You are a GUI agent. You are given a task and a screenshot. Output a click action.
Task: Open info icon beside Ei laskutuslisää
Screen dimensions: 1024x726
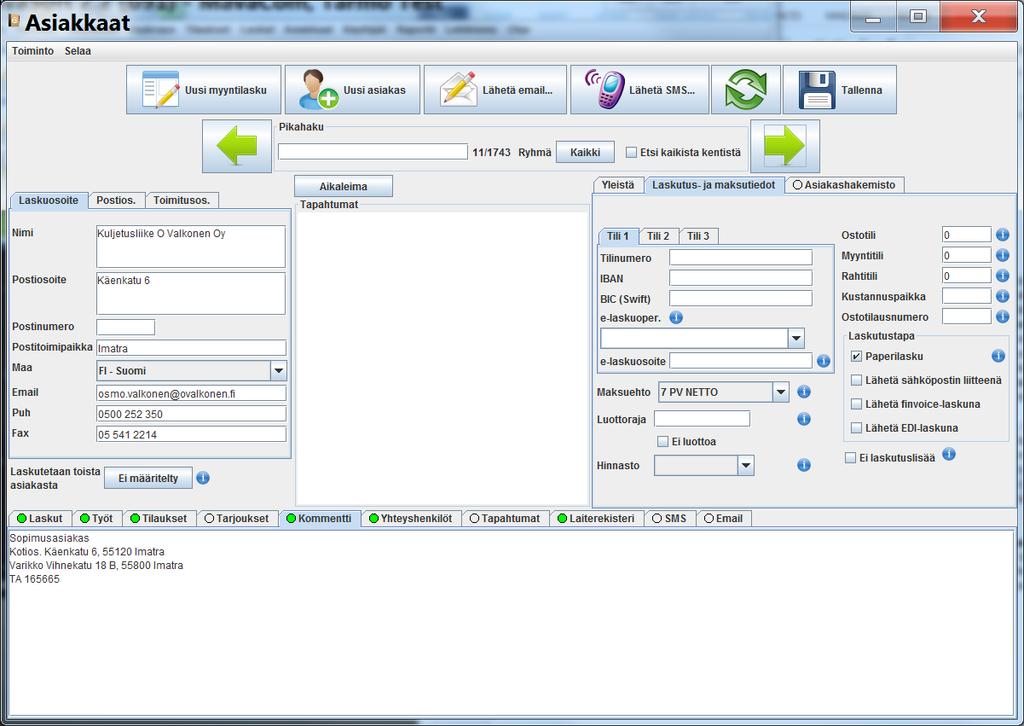949,454
